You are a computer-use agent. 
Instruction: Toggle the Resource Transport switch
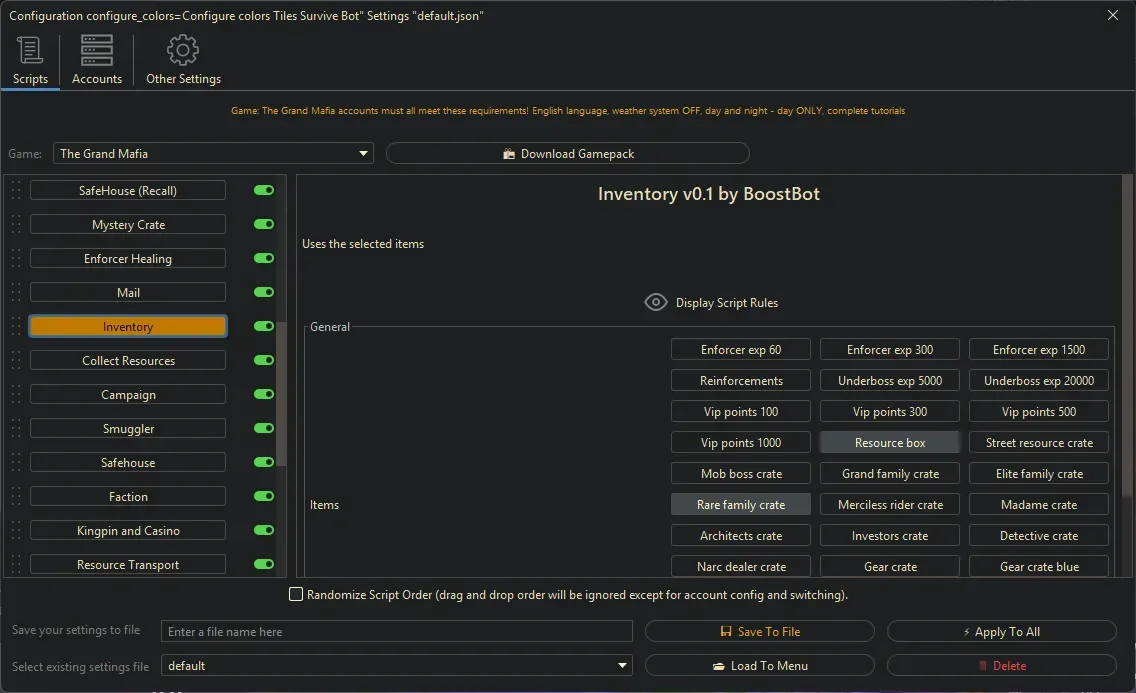coord(264,565)
